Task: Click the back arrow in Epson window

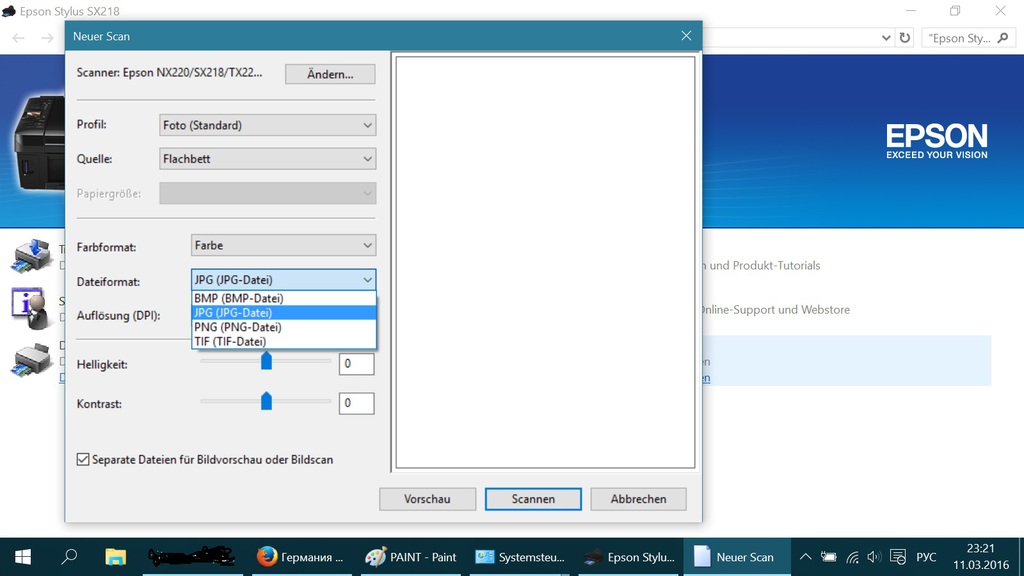Action: pos(18,38)
